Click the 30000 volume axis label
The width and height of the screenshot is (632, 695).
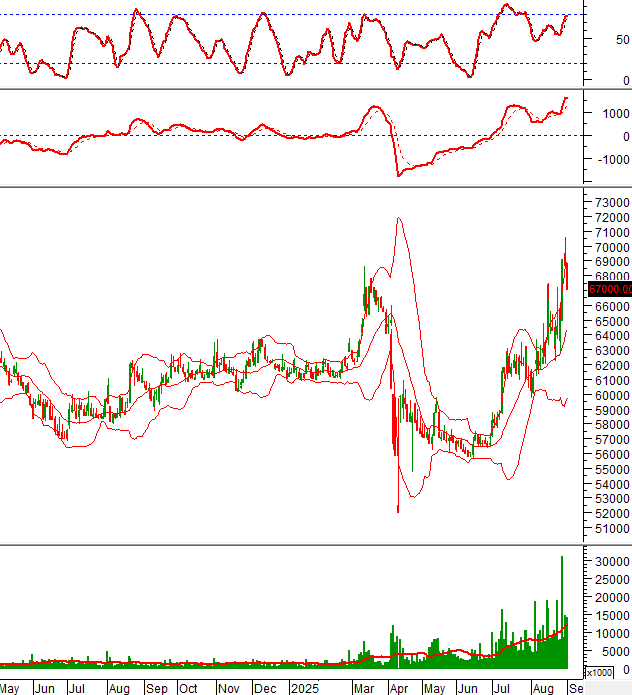610,562
